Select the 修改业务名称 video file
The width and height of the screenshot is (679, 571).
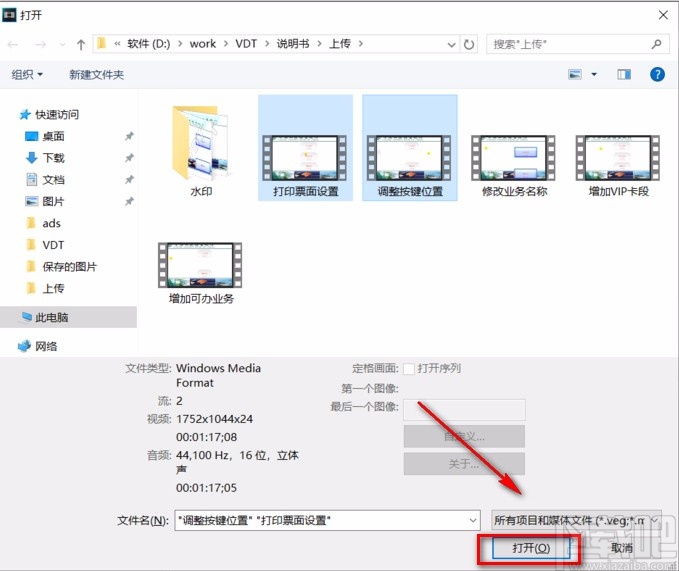point(514,165)
